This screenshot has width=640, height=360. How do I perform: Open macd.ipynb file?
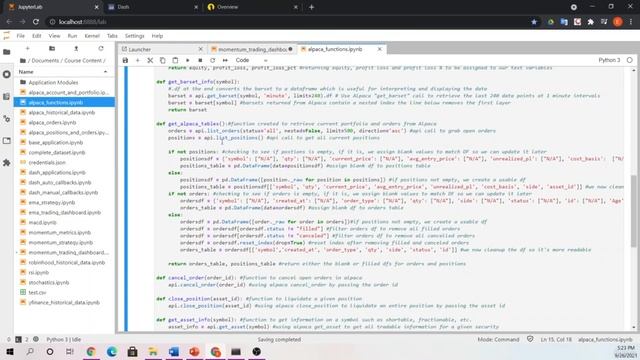[x=63, y=222]
